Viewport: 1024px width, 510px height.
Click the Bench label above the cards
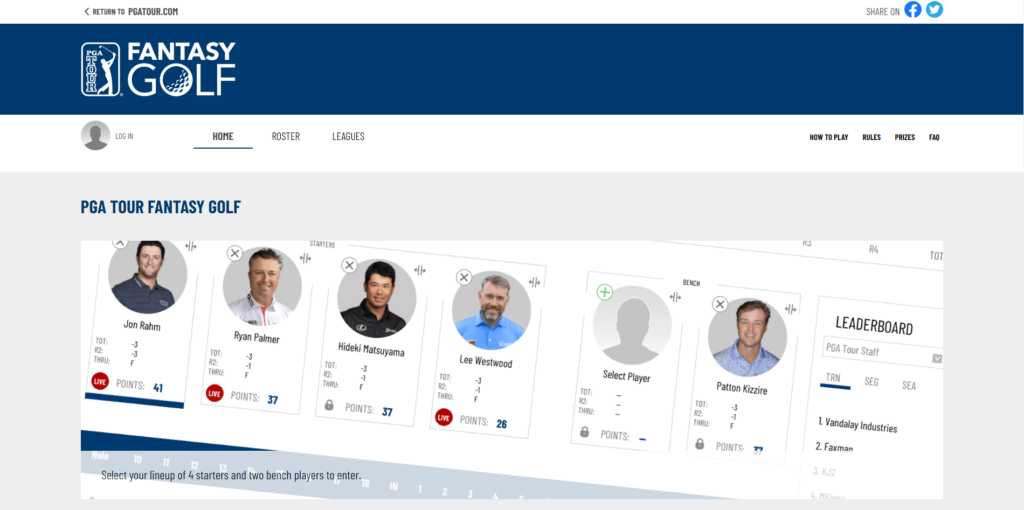(692, 283)
